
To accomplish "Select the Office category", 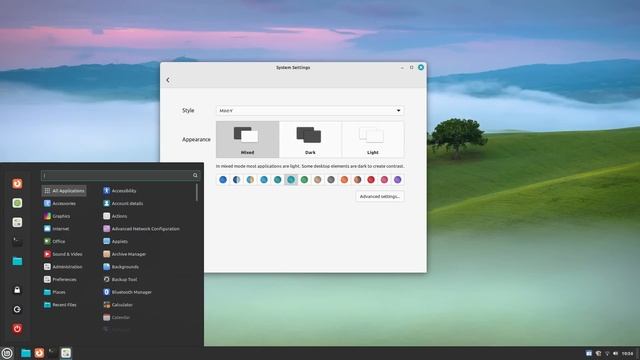I will coord(54,241).
